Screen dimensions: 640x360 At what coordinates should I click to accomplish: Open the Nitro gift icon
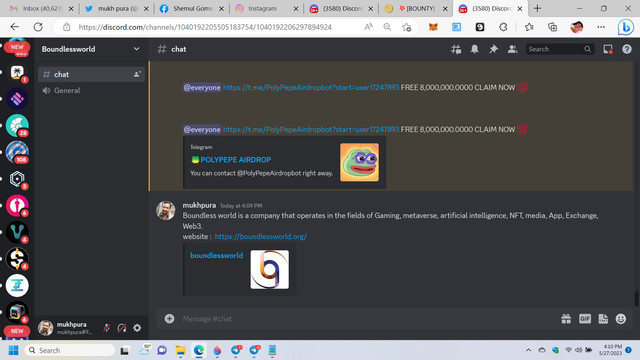pos(566,319)
